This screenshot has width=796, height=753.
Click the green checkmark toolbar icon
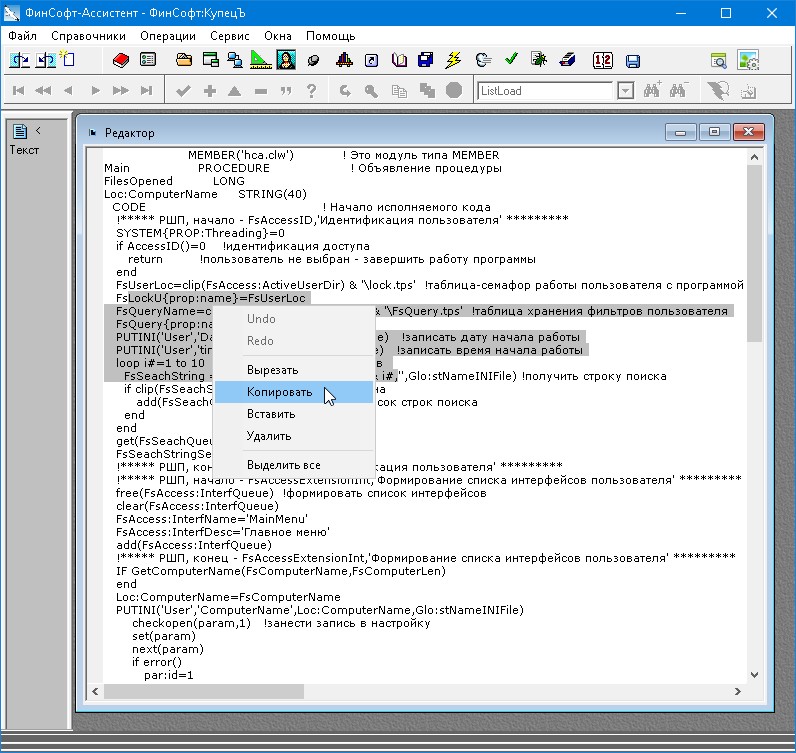click(511, 61)
